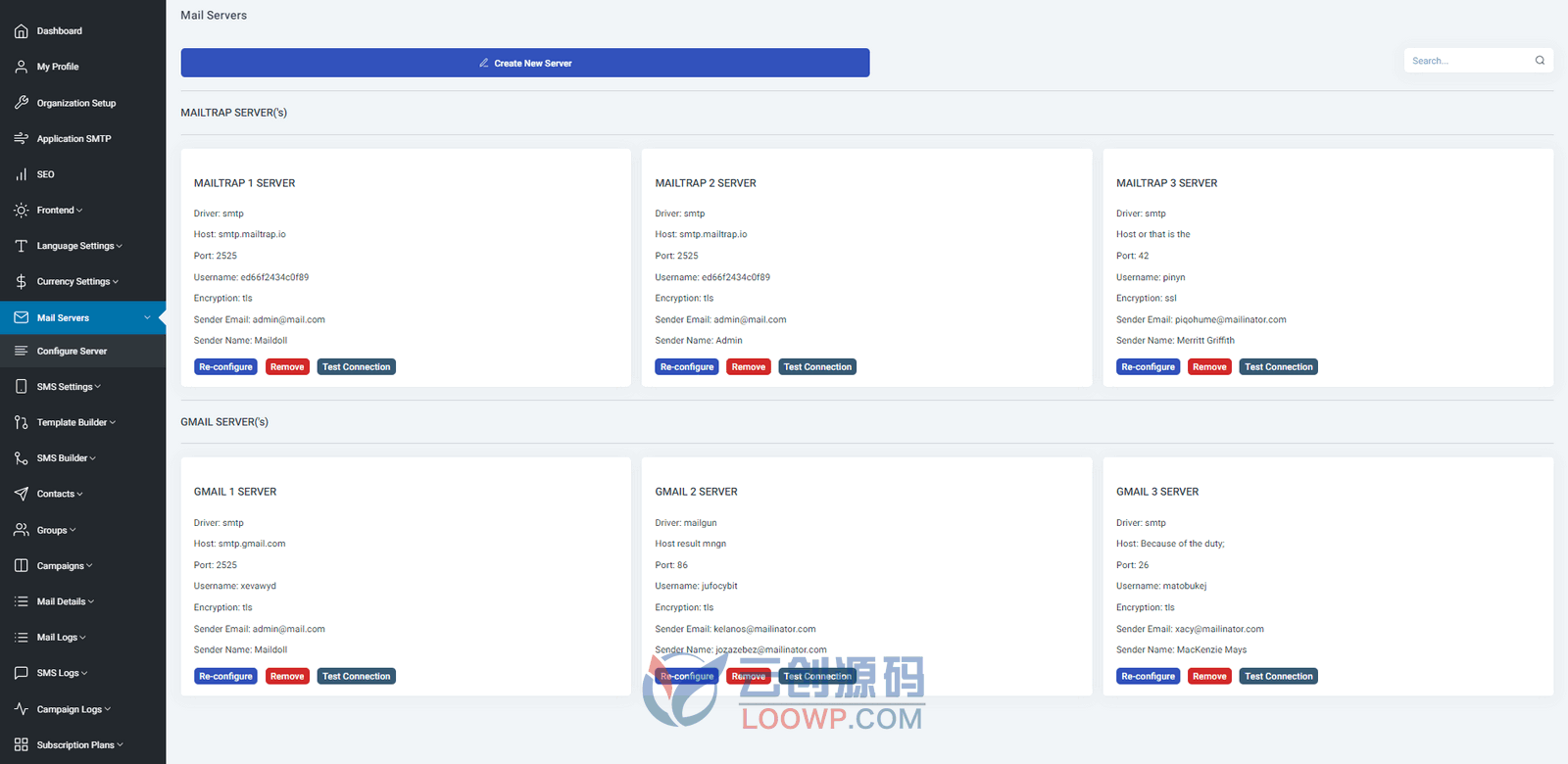Click the Language Settings type icon

point(21,246)
